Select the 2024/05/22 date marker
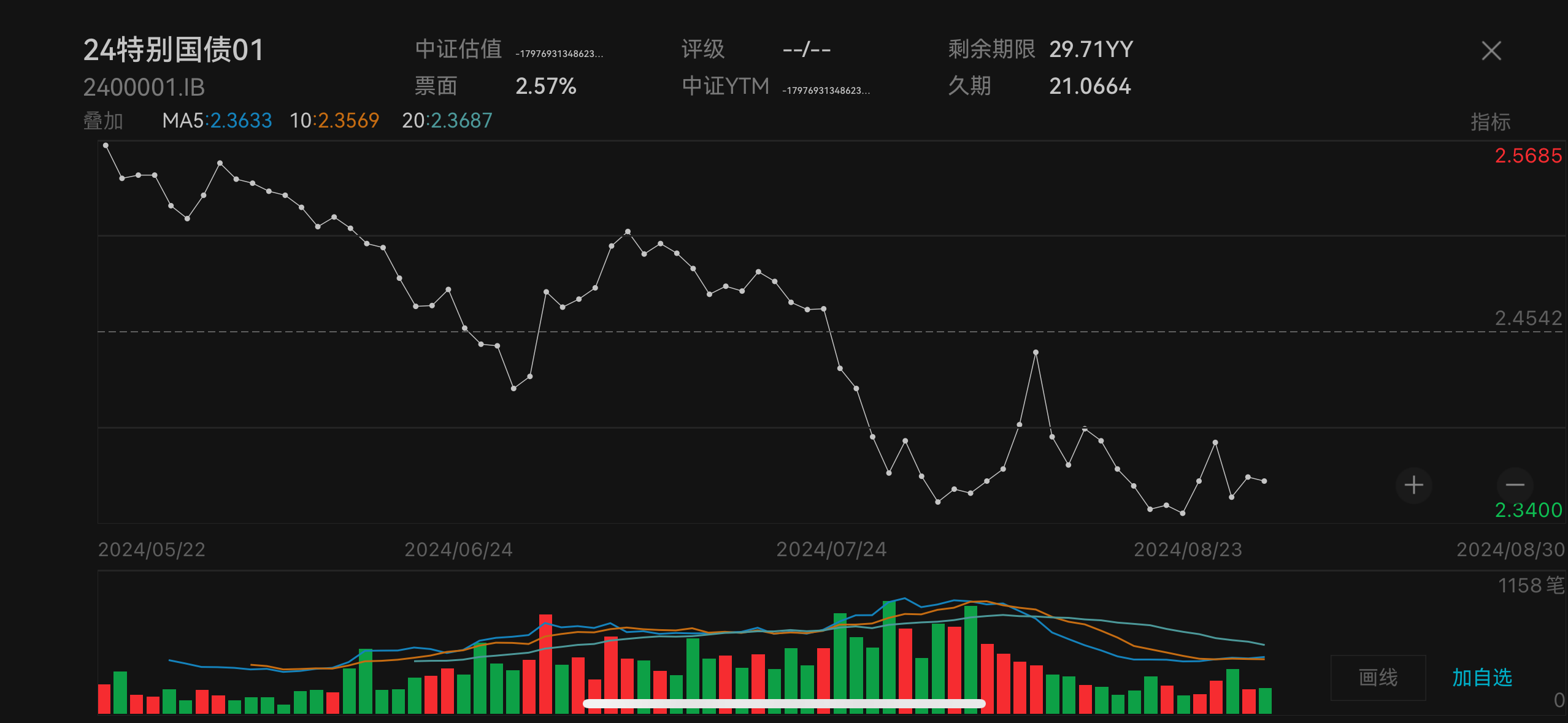 point(152,550)
